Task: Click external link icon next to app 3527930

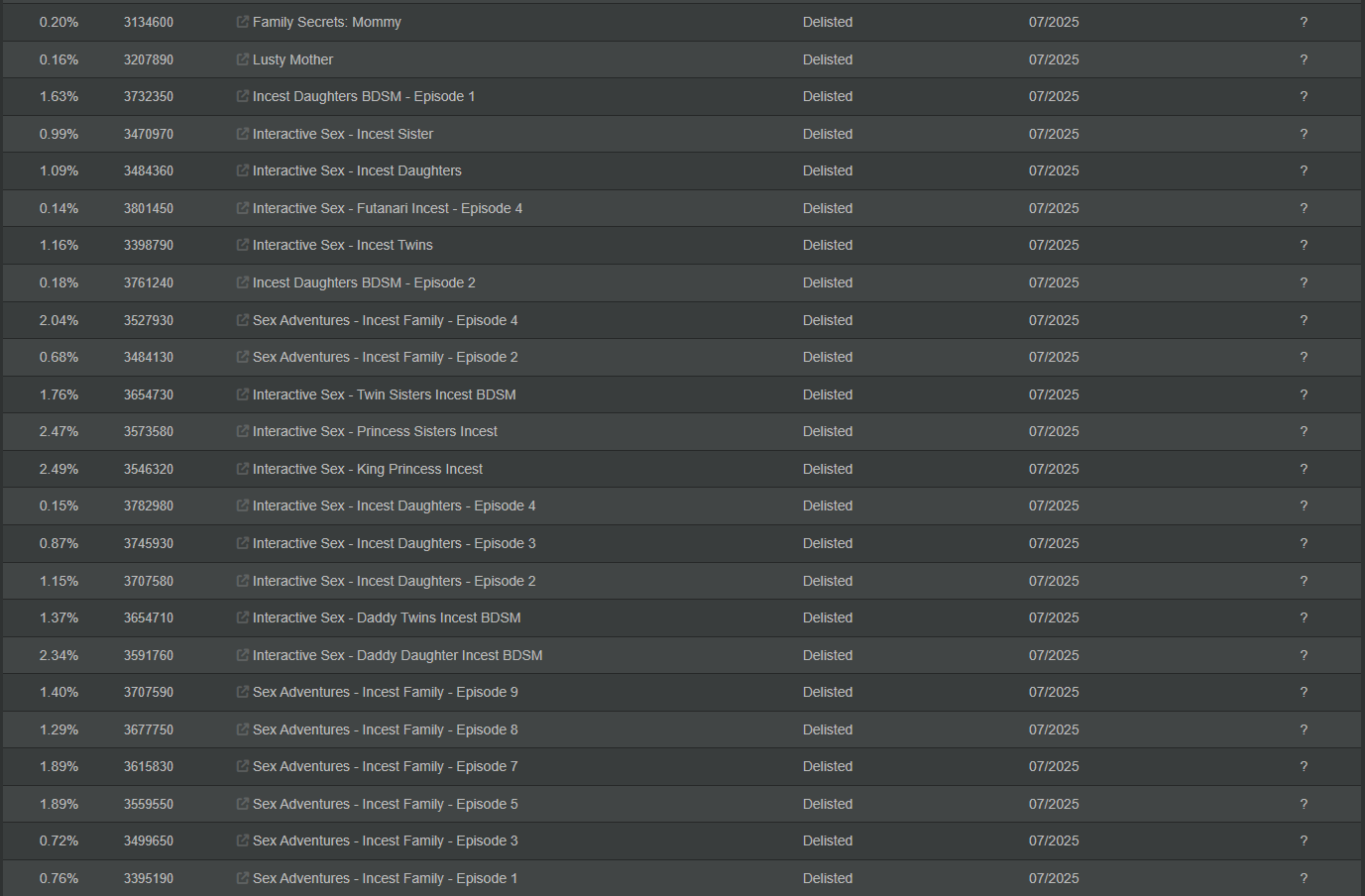Action: 243,320
